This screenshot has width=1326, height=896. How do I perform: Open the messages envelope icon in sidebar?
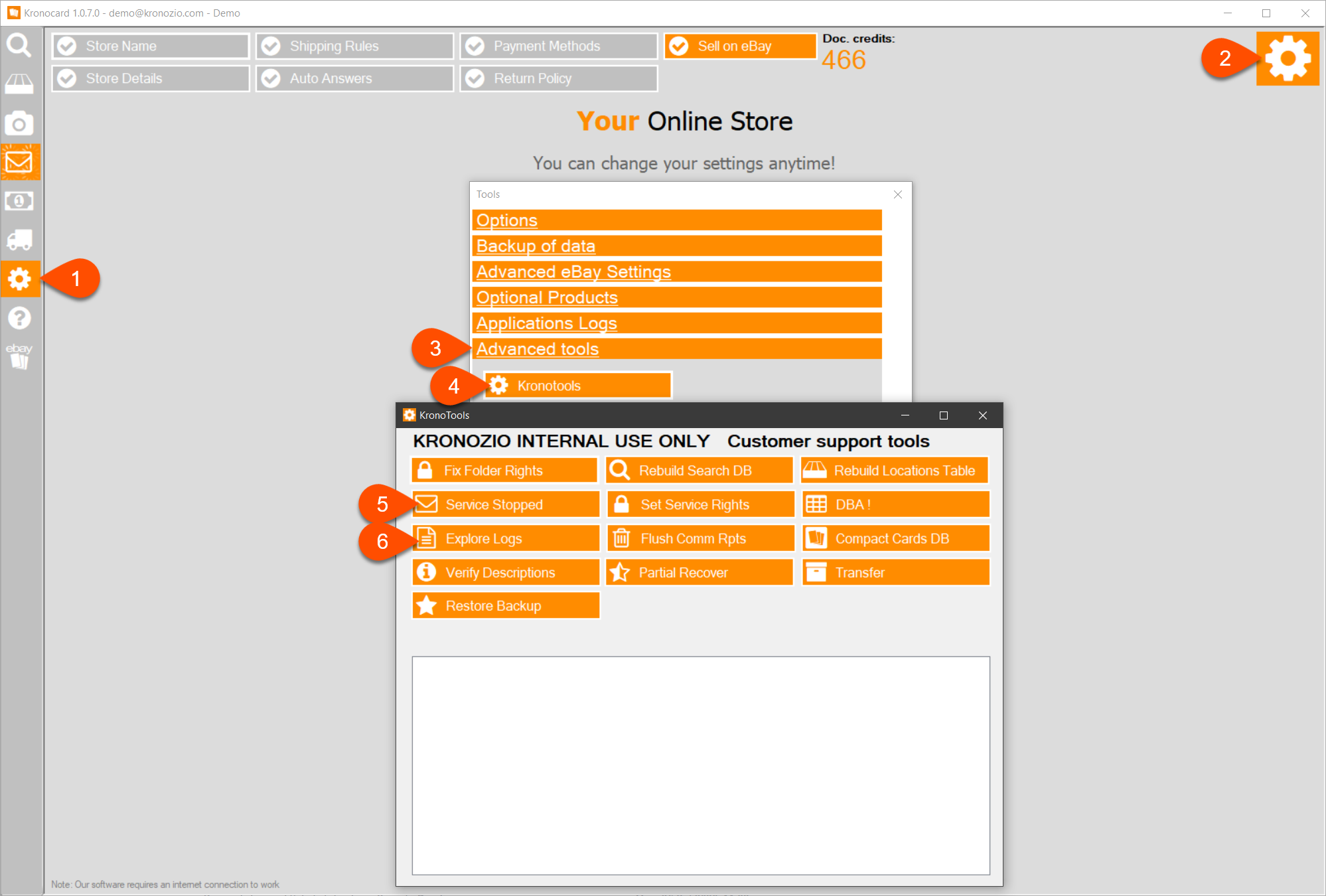click(21, 162)
